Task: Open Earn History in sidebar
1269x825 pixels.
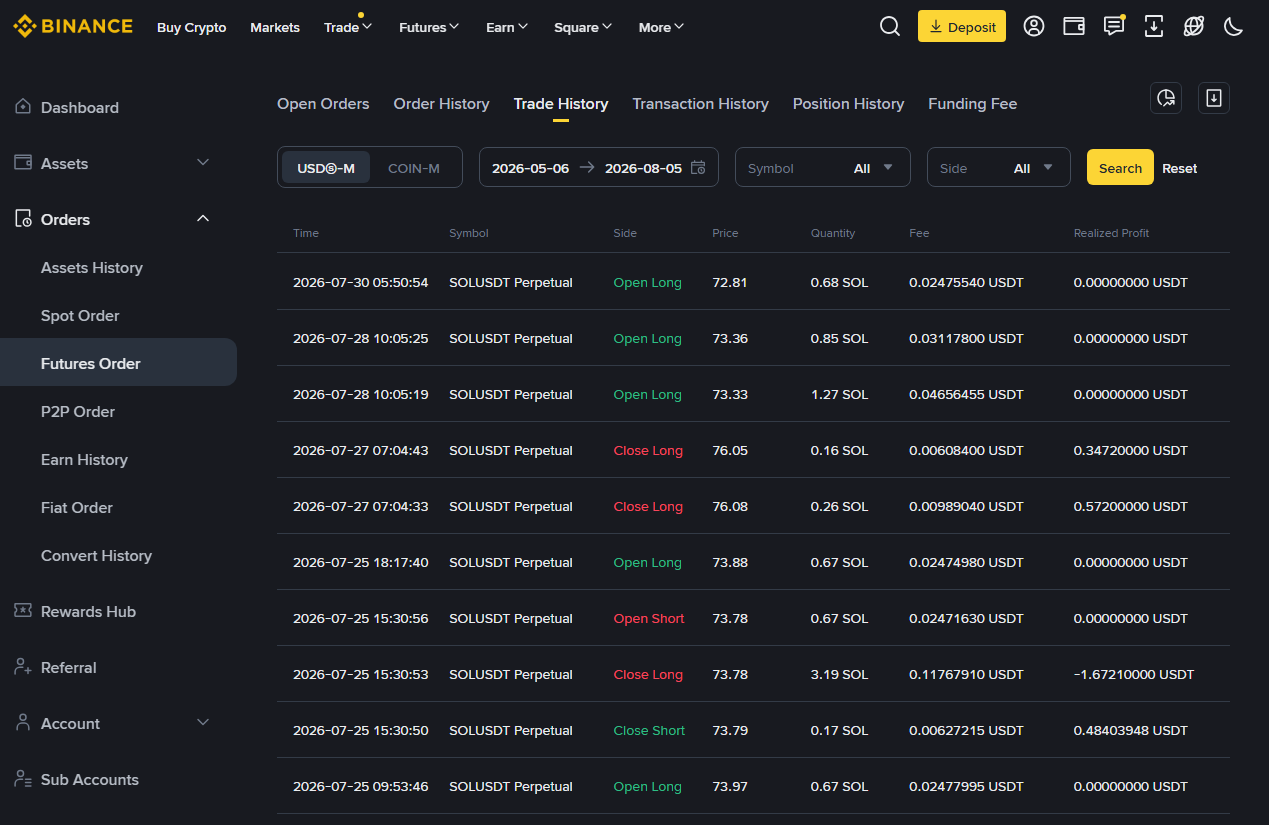Action: point(84,459)
